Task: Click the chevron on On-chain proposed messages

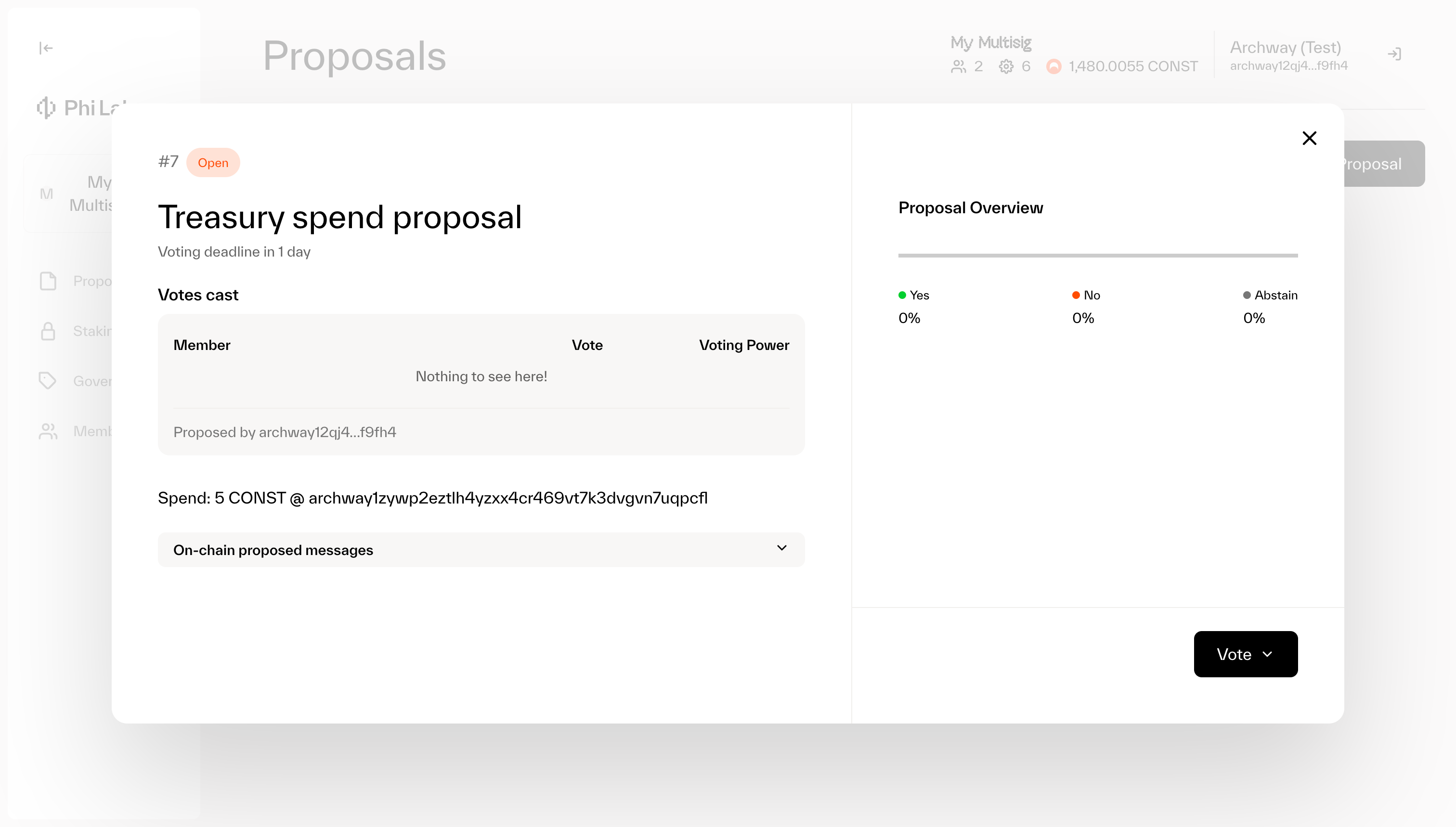Action: coord(781,548)
